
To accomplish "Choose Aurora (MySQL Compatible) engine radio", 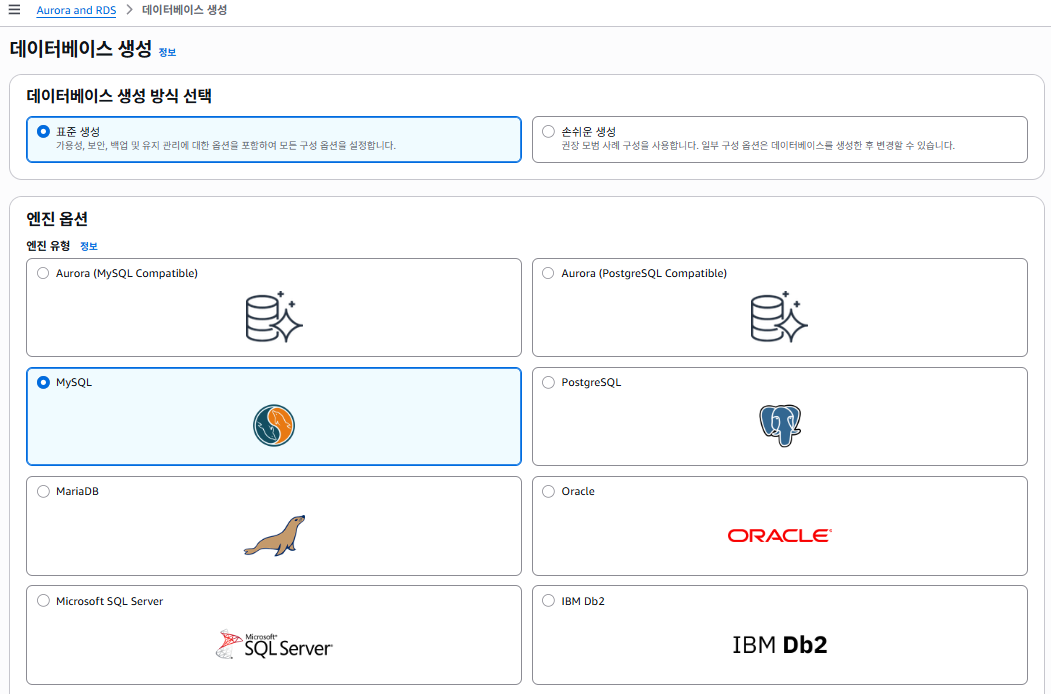I will coord(44,273).
